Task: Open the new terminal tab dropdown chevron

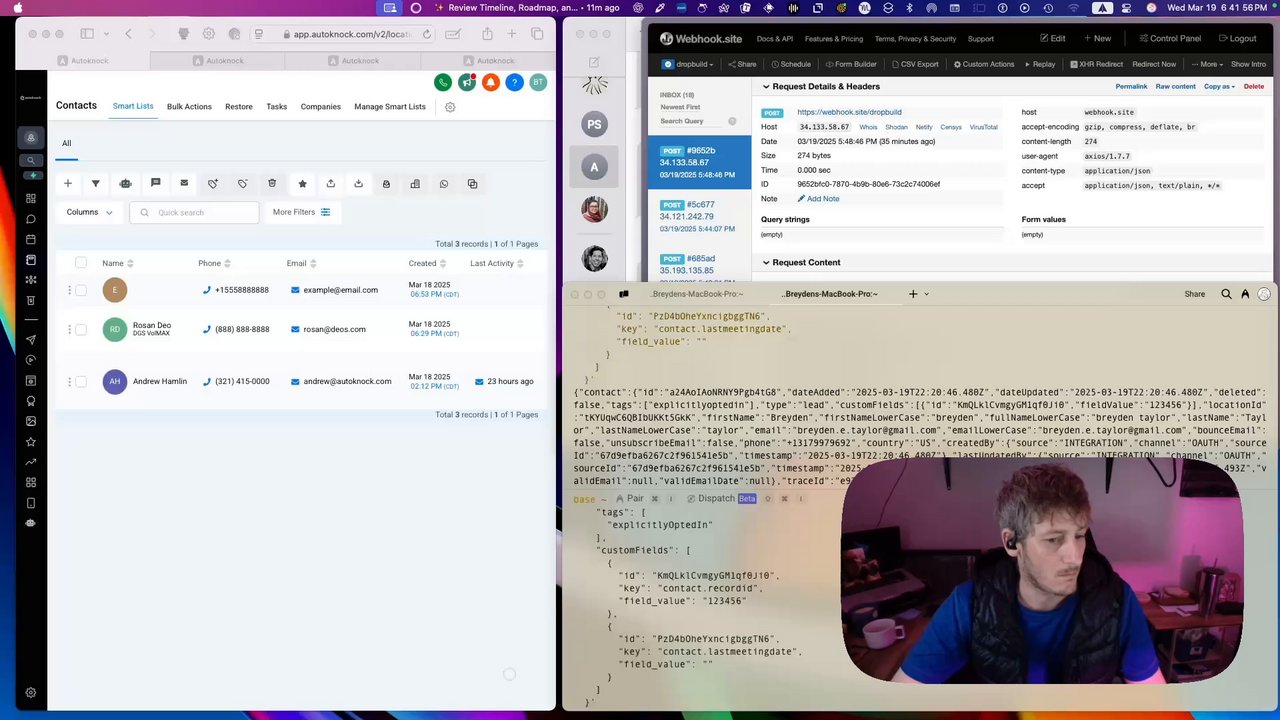Action: coord(926,294)
